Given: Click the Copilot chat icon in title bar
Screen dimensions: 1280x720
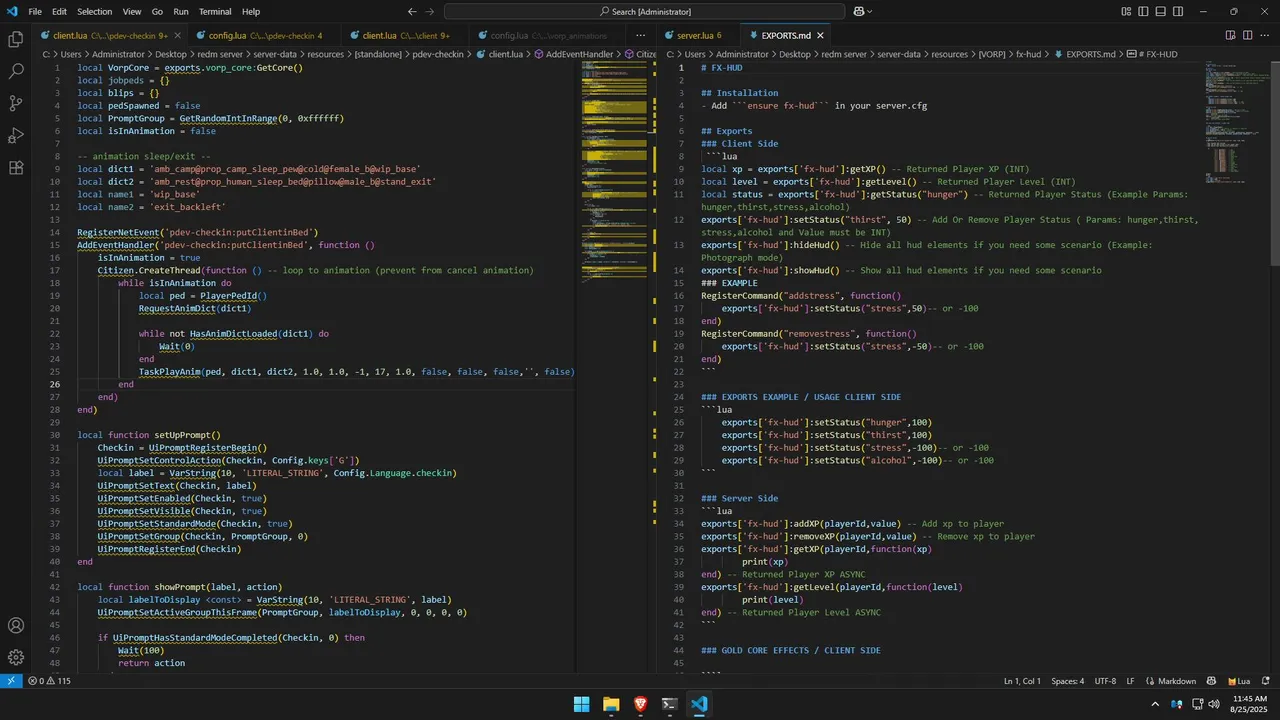Looking at the screenshot, I should pyautogui.click(x=858, y=12).
